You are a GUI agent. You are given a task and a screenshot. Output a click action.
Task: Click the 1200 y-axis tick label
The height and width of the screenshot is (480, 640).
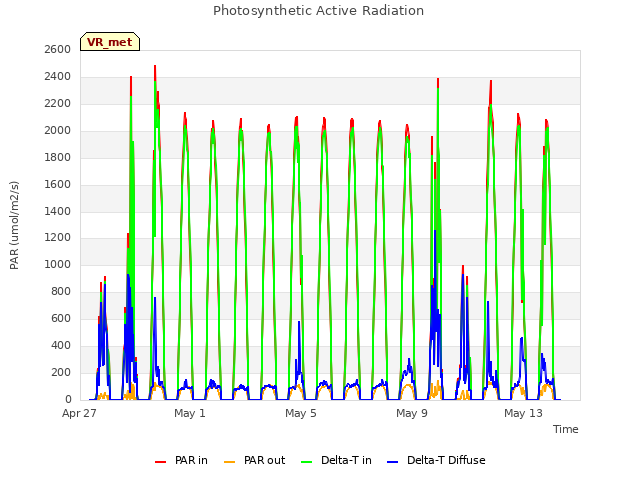click(58, 238)
